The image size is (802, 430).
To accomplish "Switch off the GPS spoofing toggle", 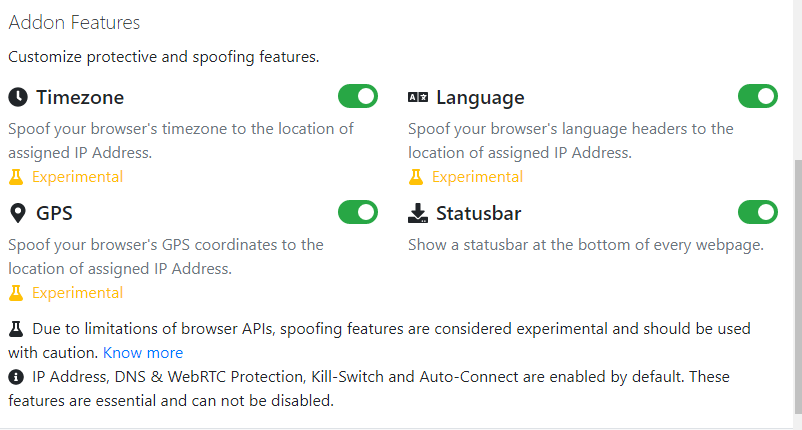I will tap(358, 212).
